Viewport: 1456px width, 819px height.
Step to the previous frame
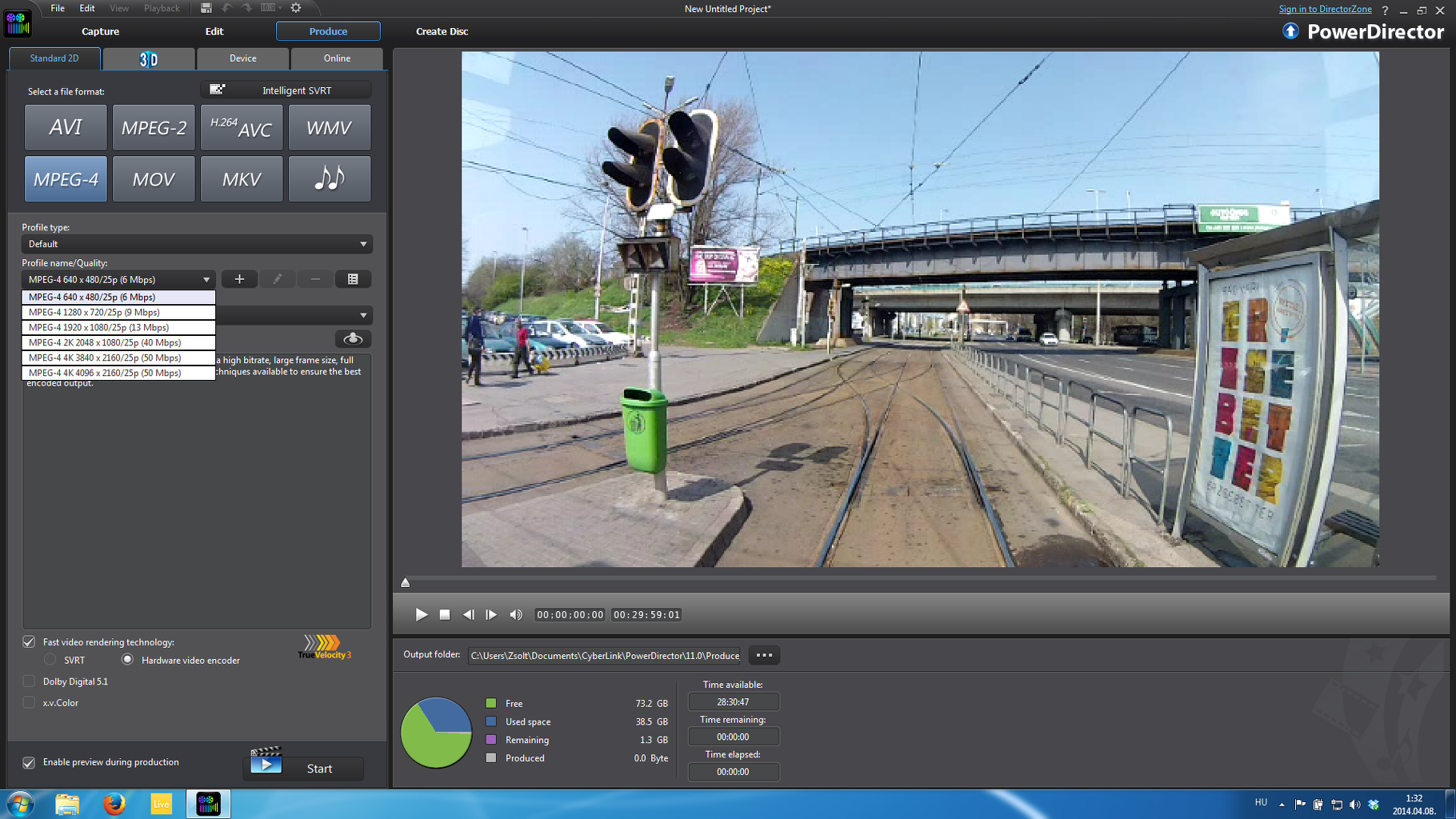(x=468, y=615)
